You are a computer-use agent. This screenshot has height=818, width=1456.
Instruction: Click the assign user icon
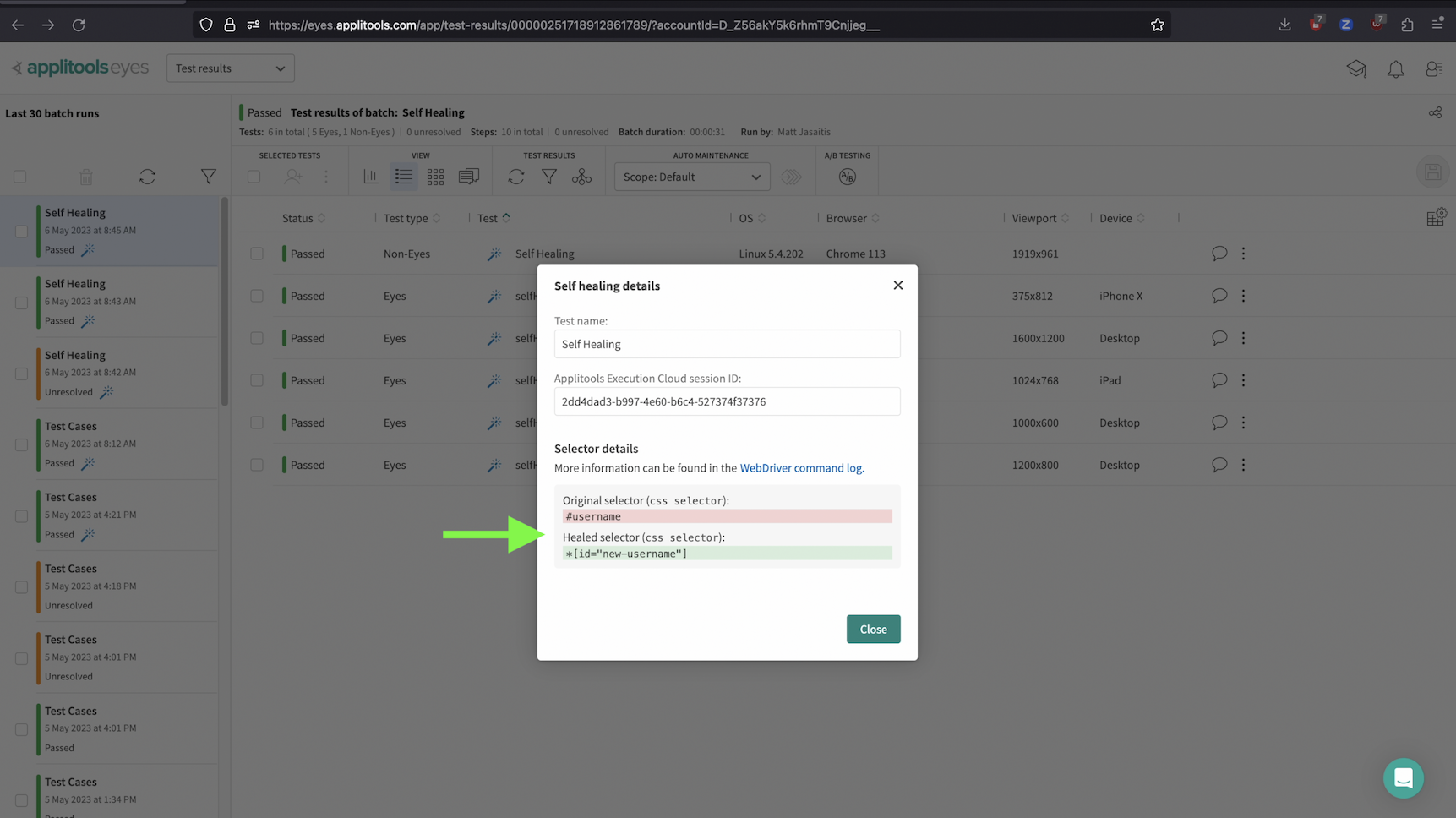click(293, 177)
